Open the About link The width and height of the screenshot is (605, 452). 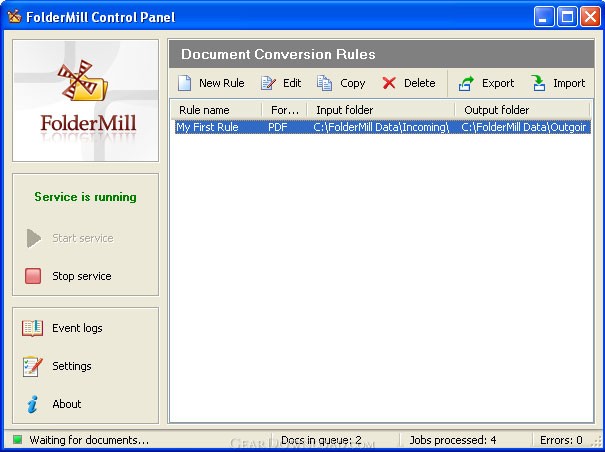click(x=67, y=404)
